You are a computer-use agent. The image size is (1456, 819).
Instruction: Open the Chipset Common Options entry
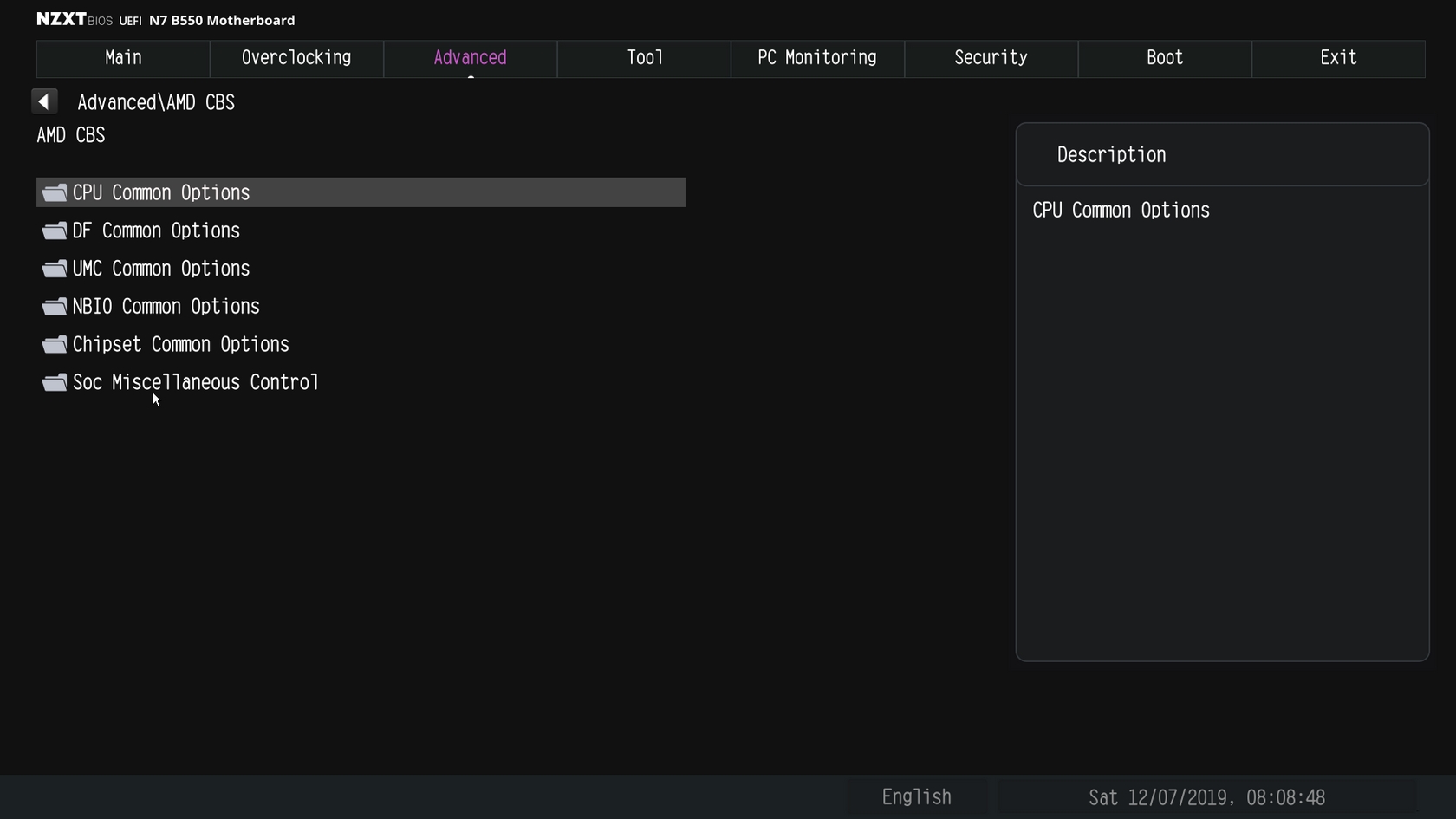click(361, 345)
